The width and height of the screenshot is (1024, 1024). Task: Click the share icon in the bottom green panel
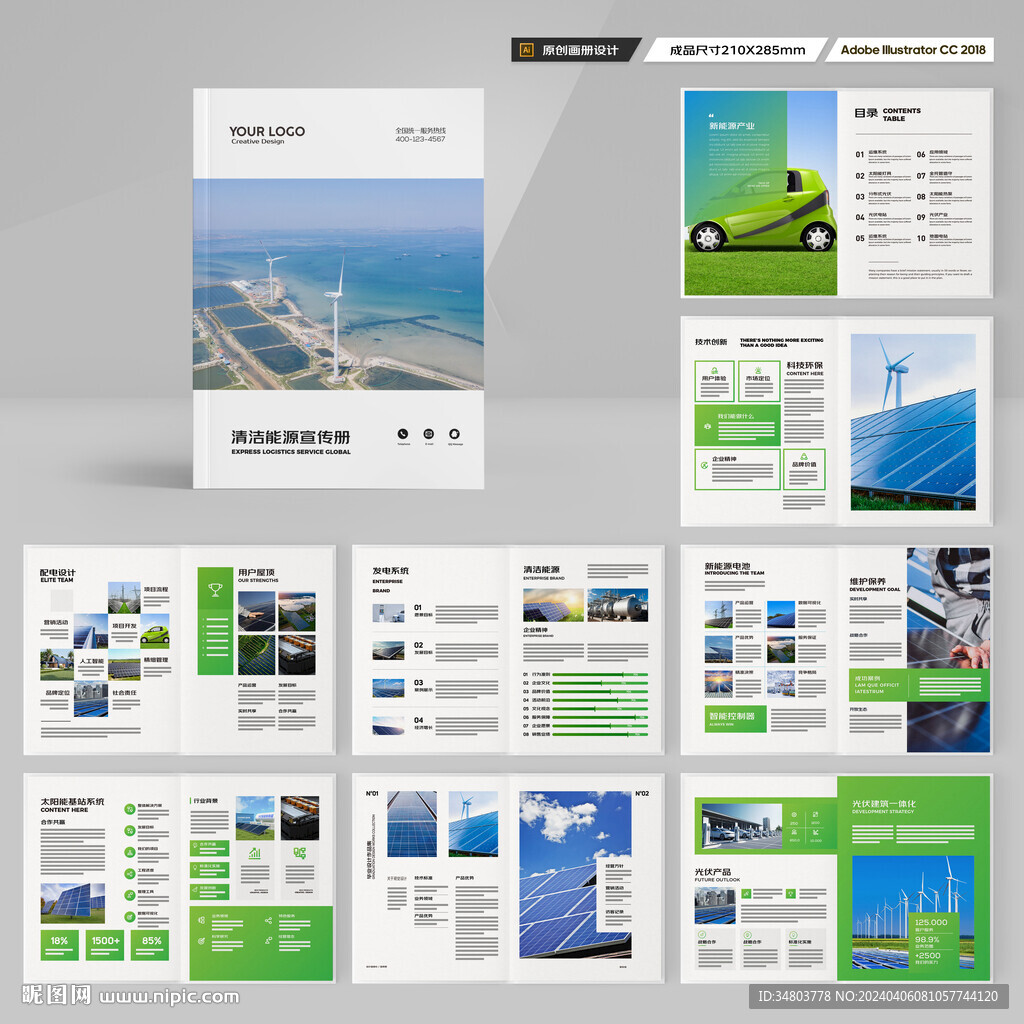pyautogui.click(x=268, y=920)
